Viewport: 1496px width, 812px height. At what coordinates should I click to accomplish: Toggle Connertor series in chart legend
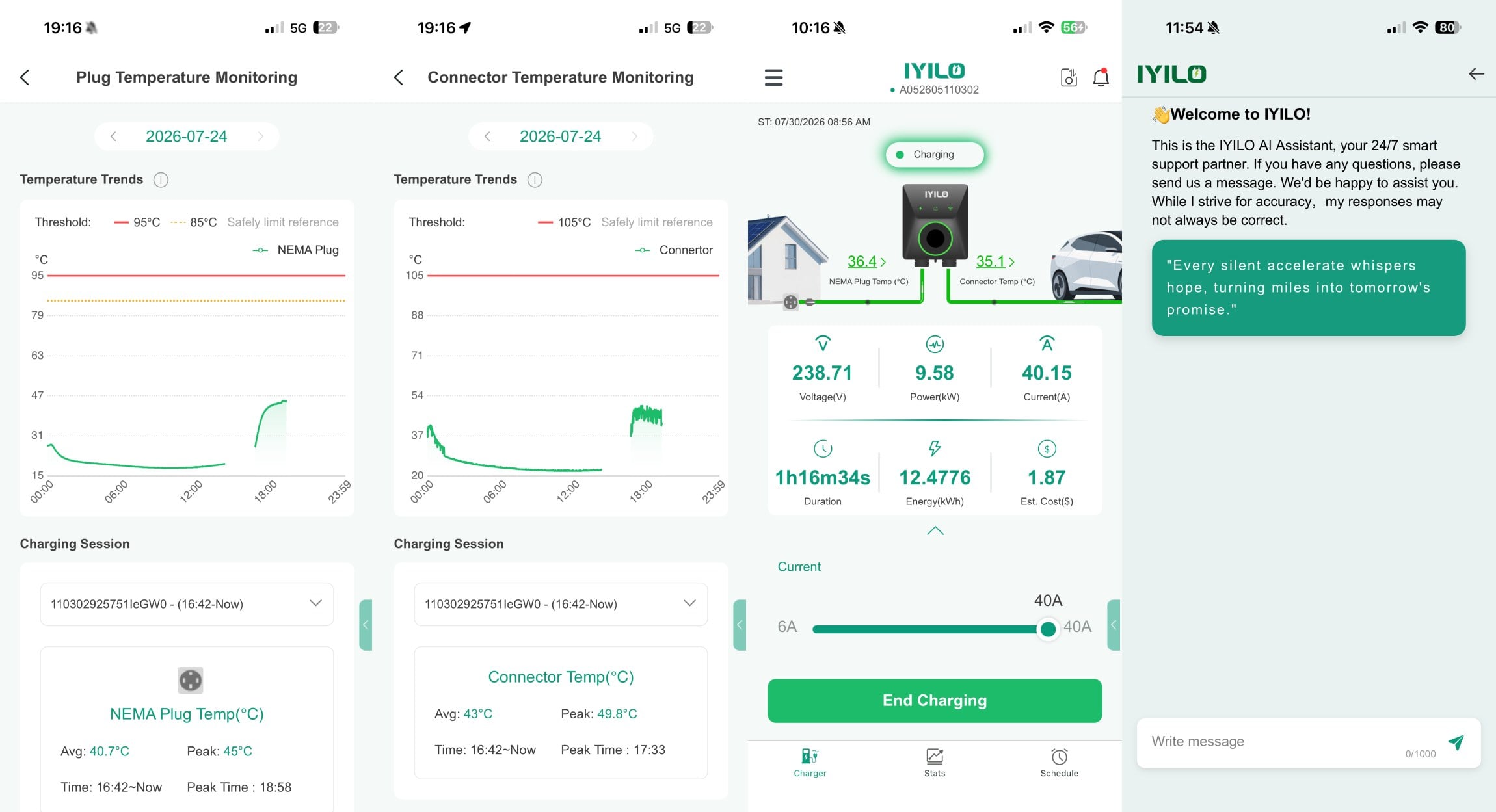(x=674, y=250)
